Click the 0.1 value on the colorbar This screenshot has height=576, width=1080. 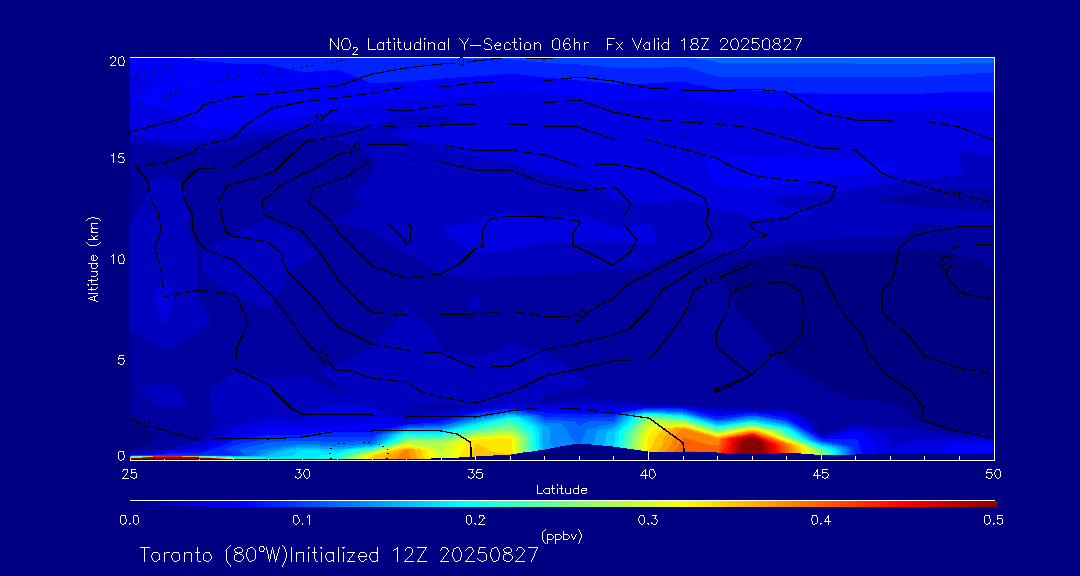click(x=302, y=520)
